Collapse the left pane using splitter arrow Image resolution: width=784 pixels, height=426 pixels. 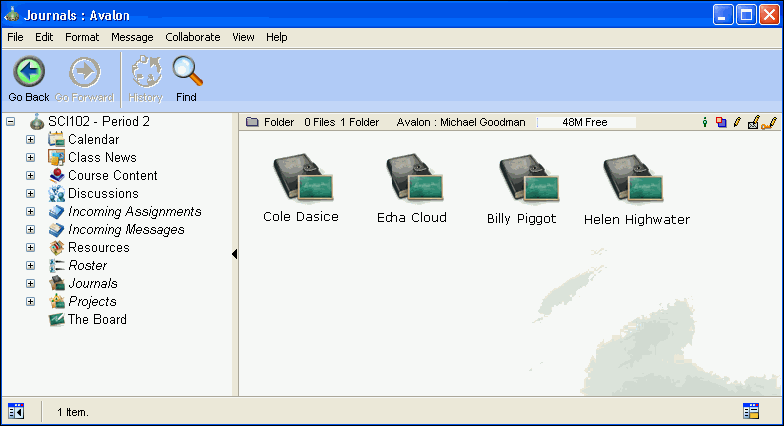pyautogui.click(x=234, y=254)
